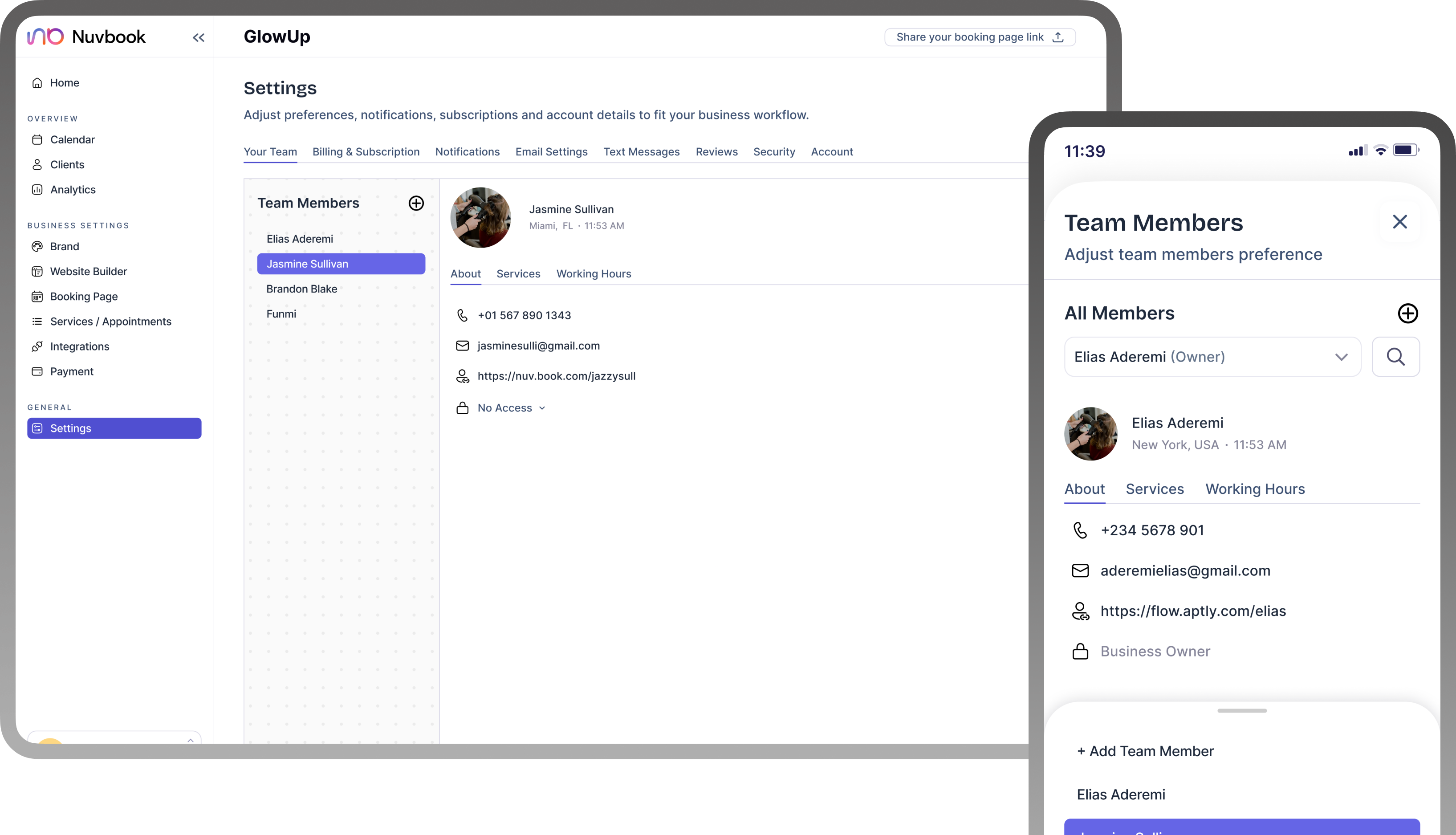Open member search on the mobile panel

point(1396,357)
